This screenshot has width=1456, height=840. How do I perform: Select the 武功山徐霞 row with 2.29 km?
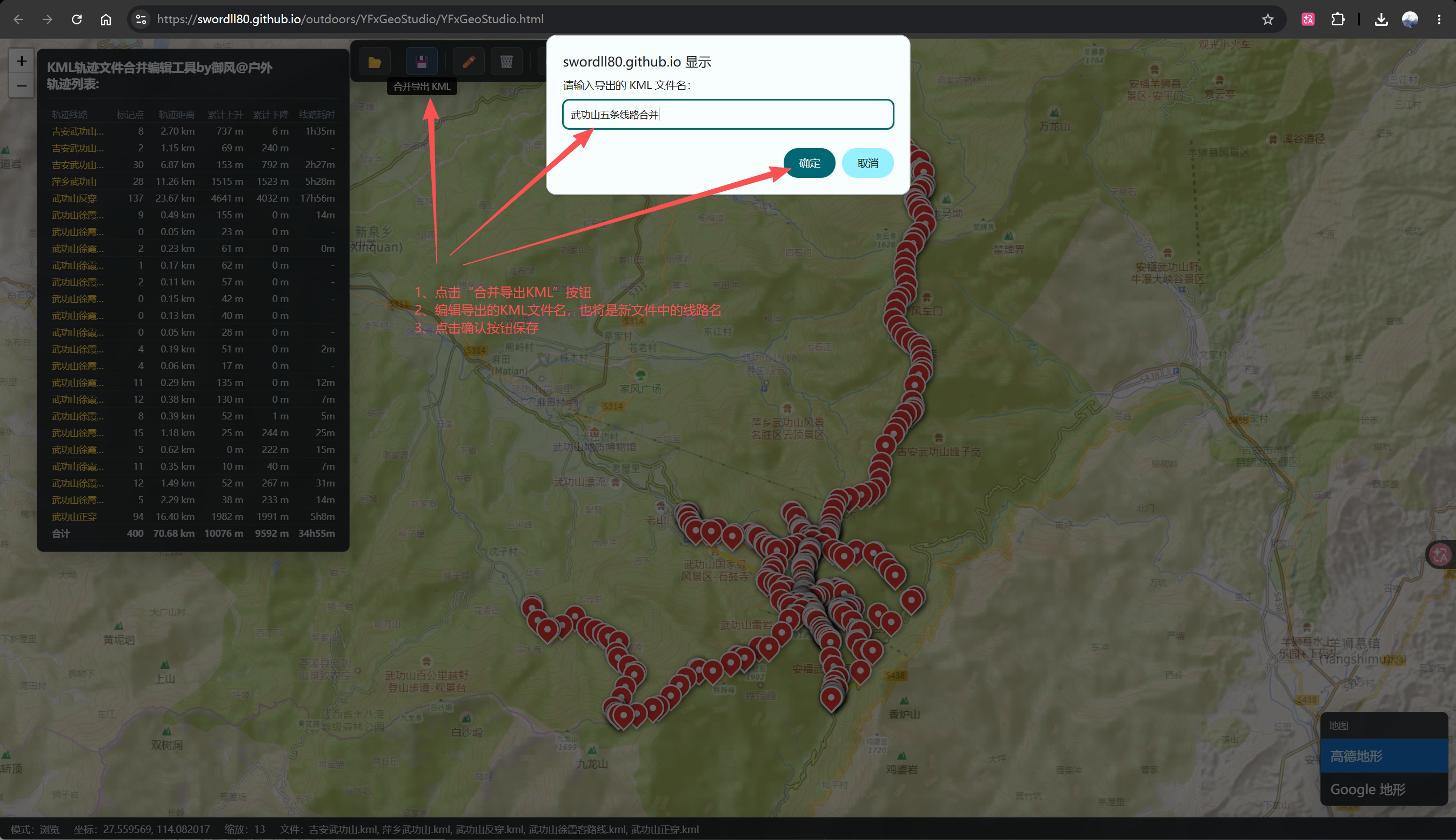(193, 499)
